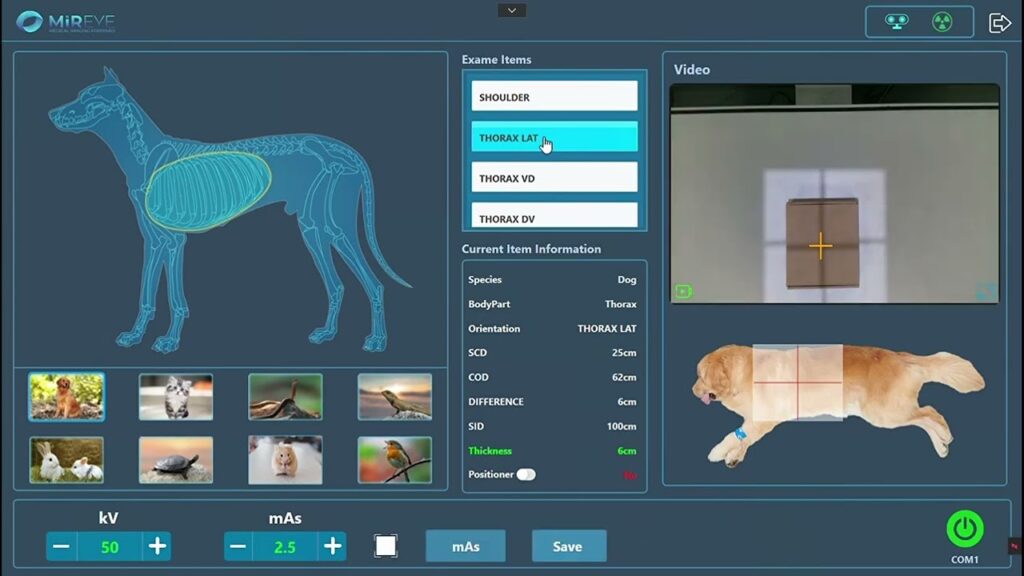Open the top center dropdown chevron
The height and width of the screenshot is (576, 1024).
click(x=512, y=9)
